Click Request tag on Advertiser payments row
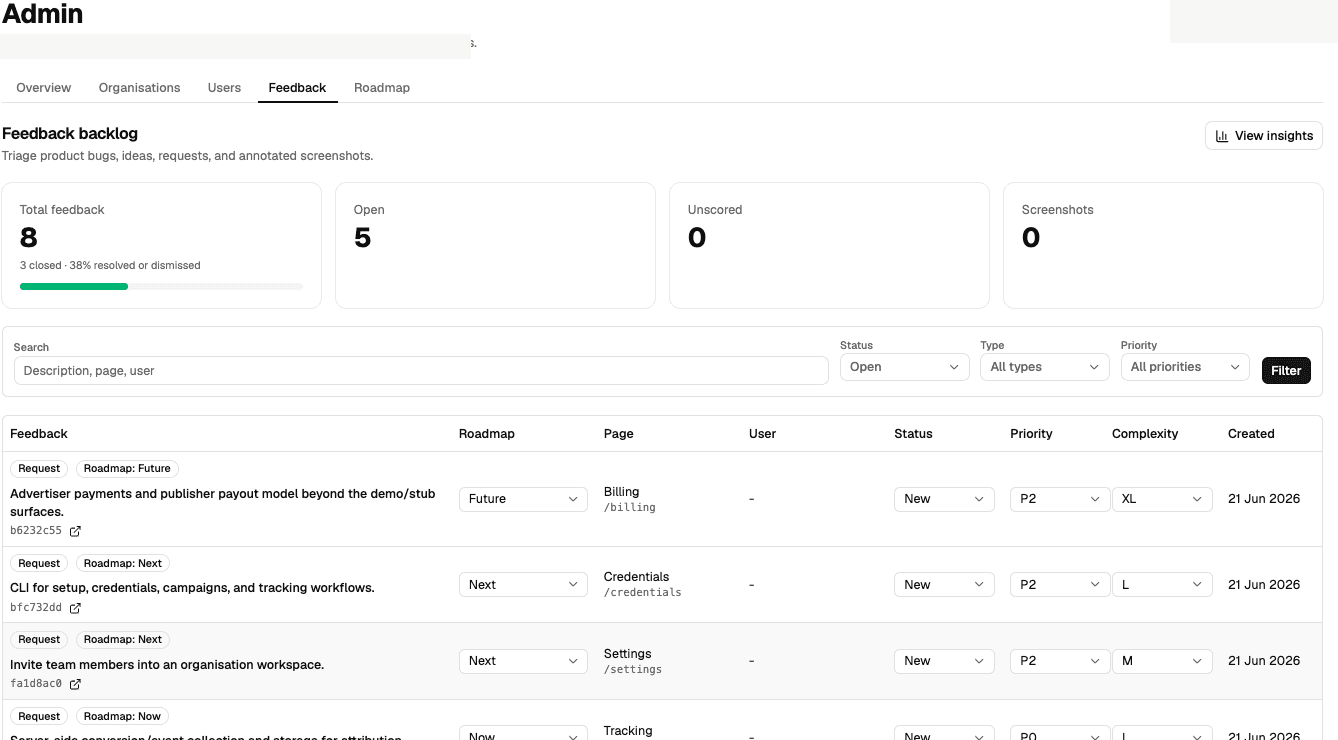 coord(39,468)
